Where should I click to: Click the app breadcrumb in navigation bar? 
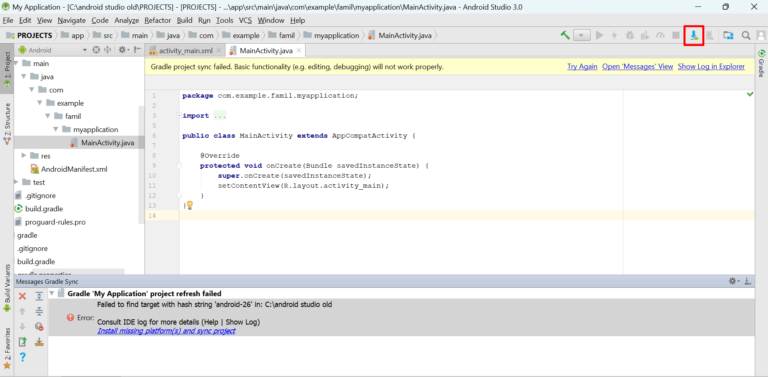(x=73, y=35)
